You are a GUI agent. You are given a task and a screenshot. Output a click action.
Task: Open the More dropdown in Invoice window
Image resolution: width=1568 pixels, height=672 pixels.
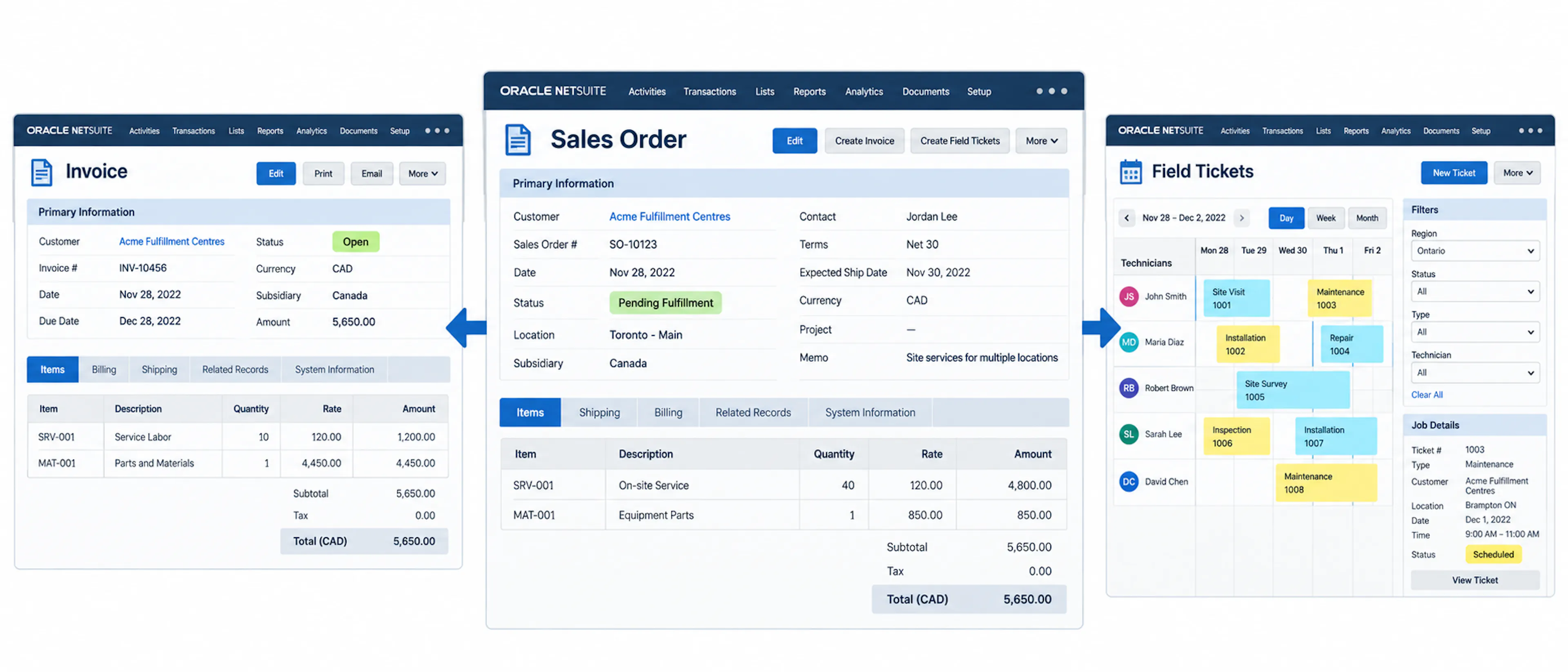pyautogui.click(x=423, y=174)
